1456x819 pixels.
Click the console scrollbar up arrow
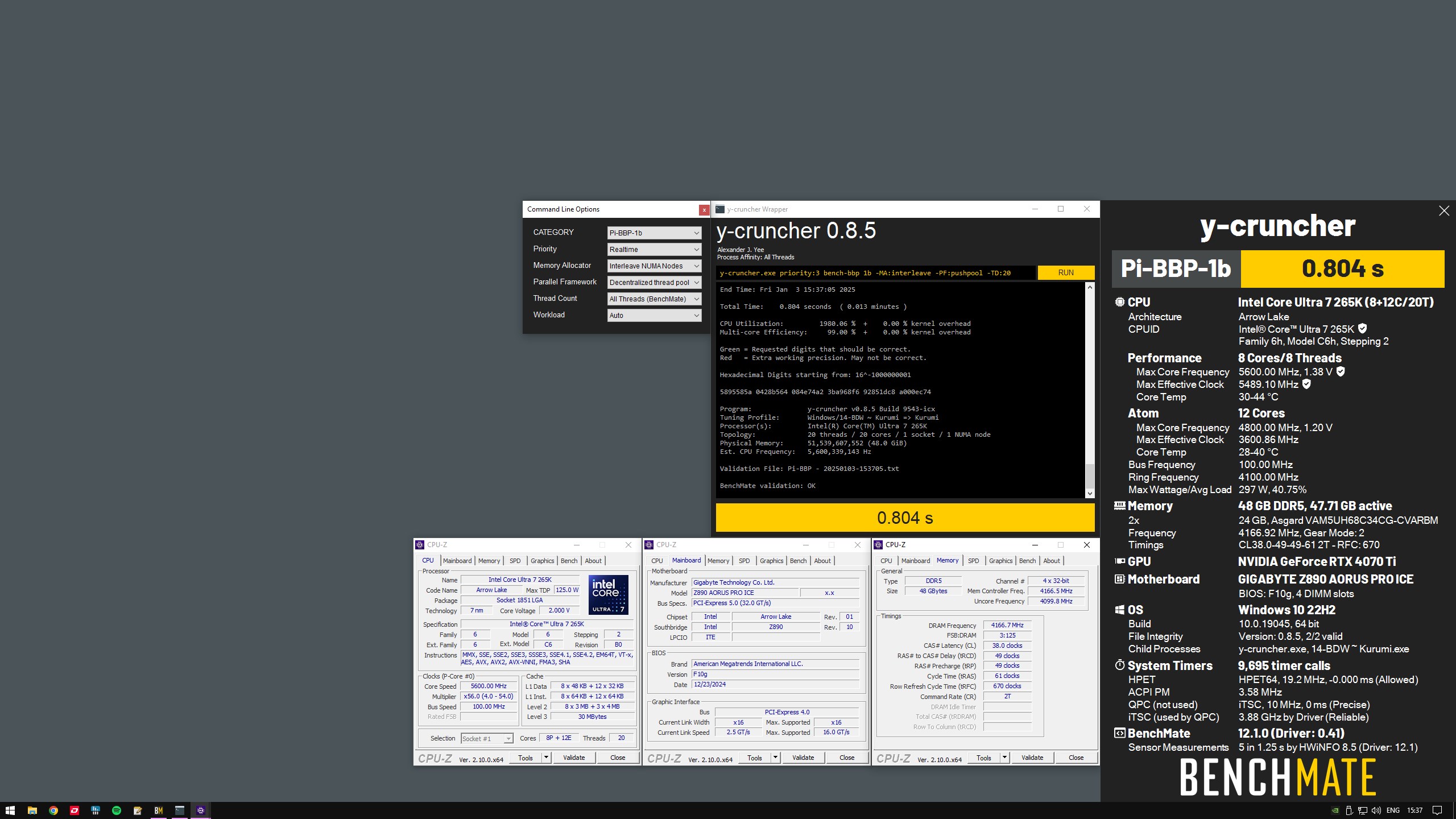pos(1090,287)
